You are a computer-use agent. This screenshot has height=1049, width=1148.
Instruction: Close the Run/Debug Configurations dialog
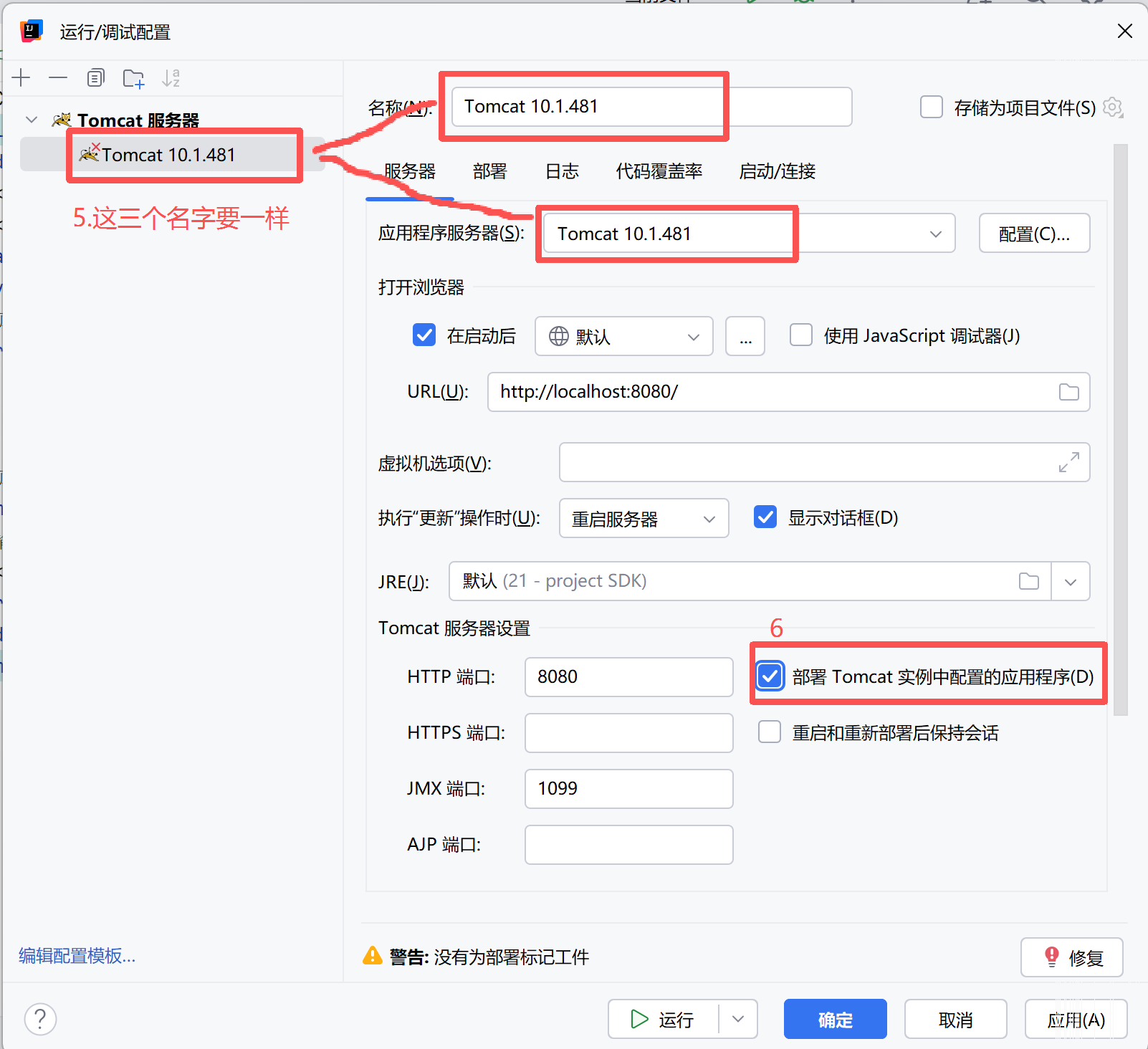[x=1125, y=31]
